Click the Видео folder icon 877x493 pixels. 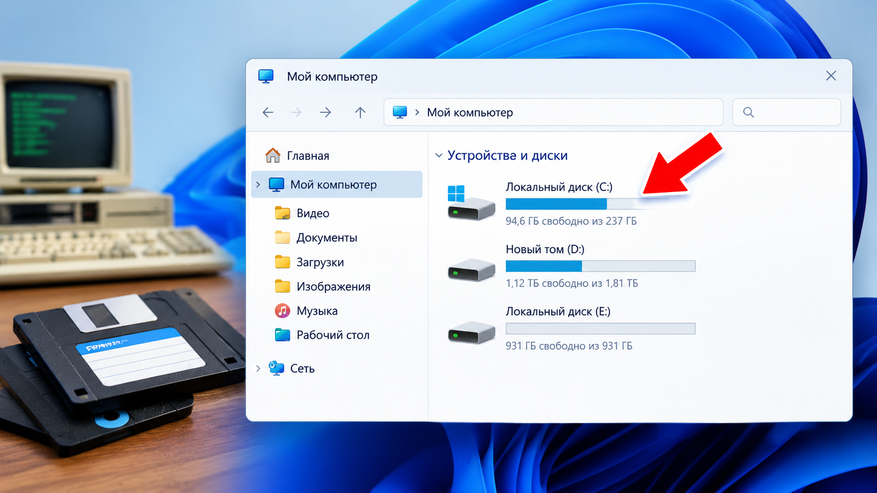[x=282, y=213]
